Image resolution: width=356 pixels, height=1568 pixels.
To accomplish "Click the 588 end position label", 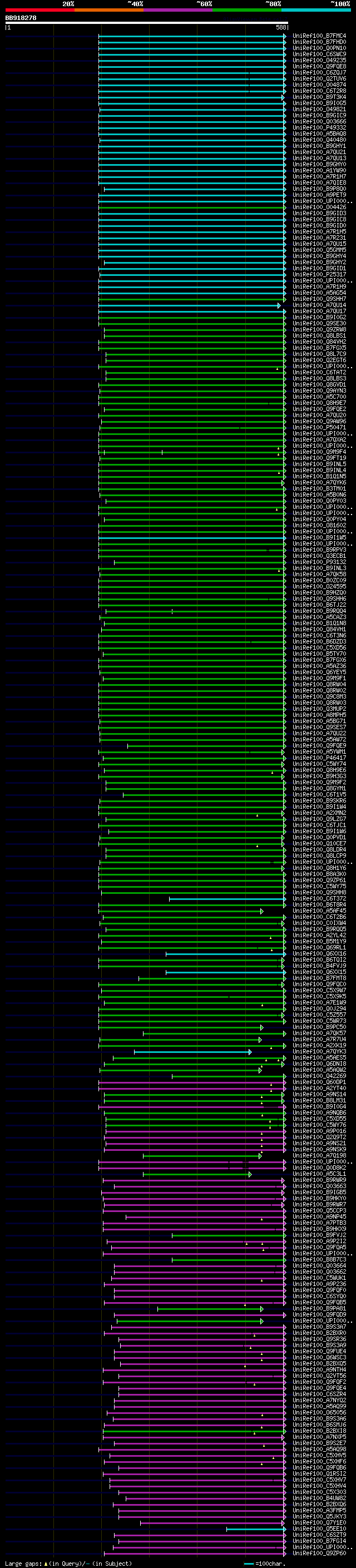I will pyautogui.click(x=281, y=27).
